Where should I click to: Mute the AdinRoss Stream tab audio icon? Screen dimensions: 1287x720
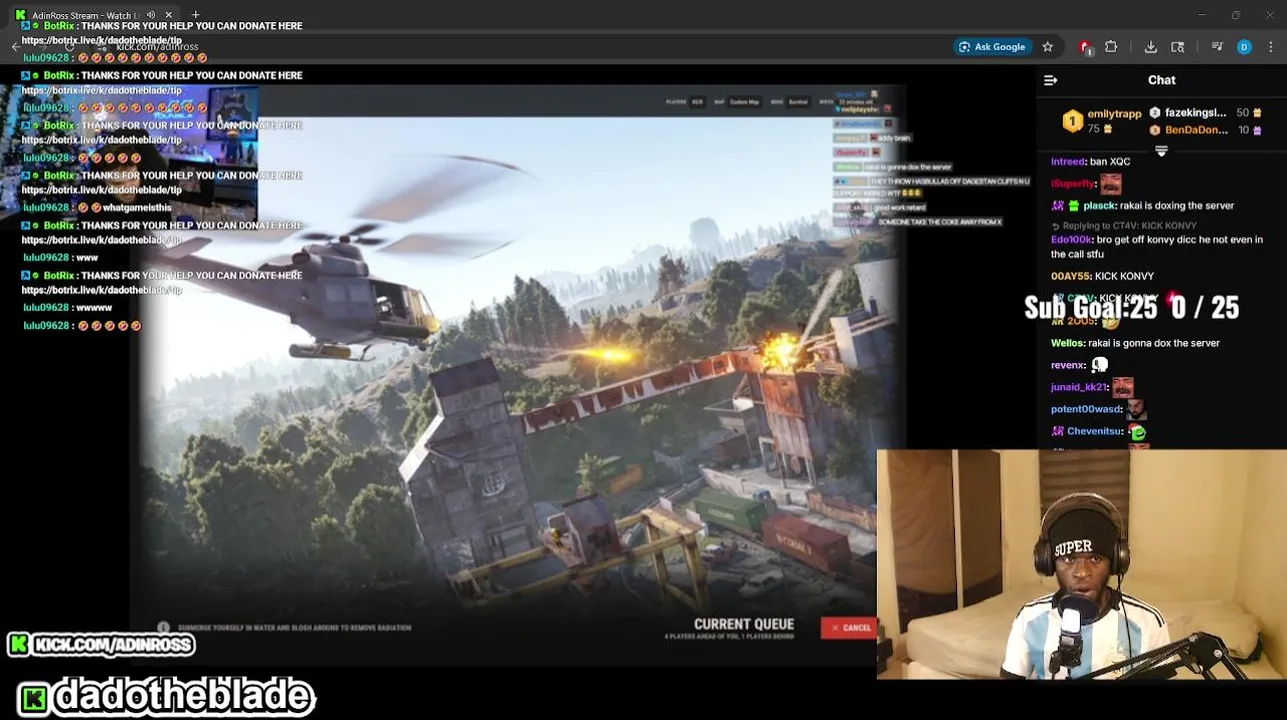click(151, 15)
